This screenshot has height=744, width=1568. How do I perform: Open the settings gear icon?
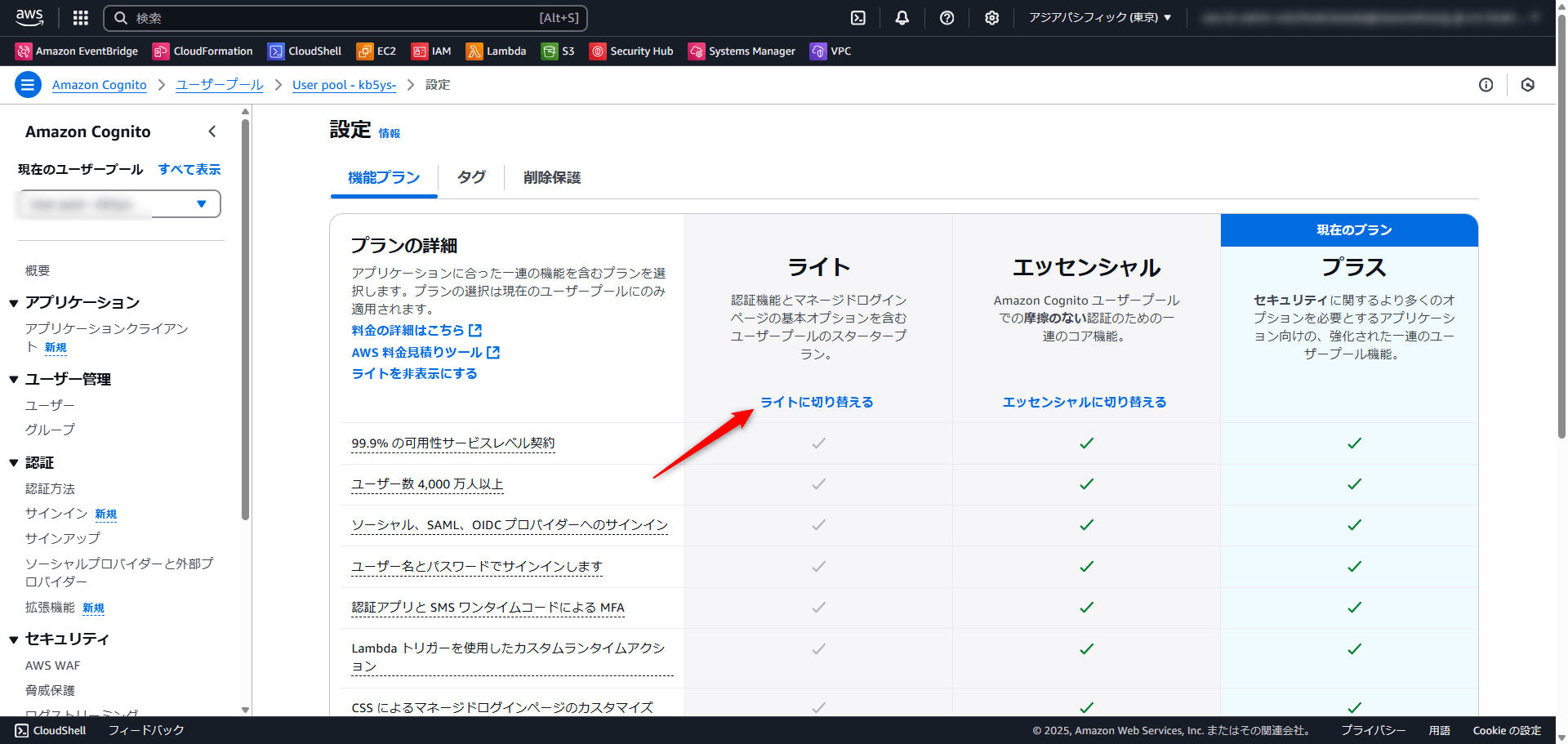coord(991,18)
